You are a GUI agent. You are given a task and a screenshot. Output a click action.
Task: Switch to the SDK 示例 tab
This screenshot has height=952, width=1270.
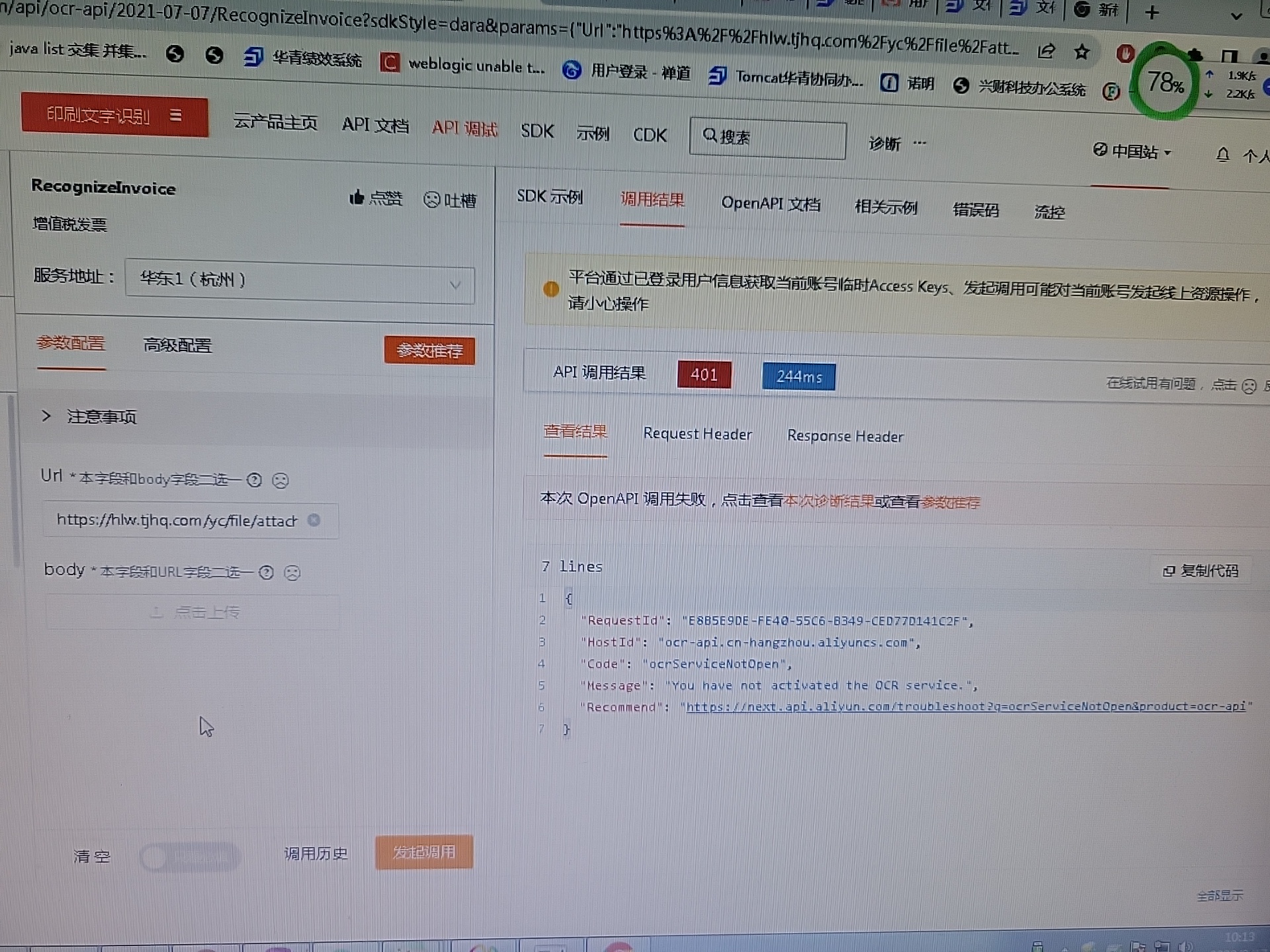550,197
